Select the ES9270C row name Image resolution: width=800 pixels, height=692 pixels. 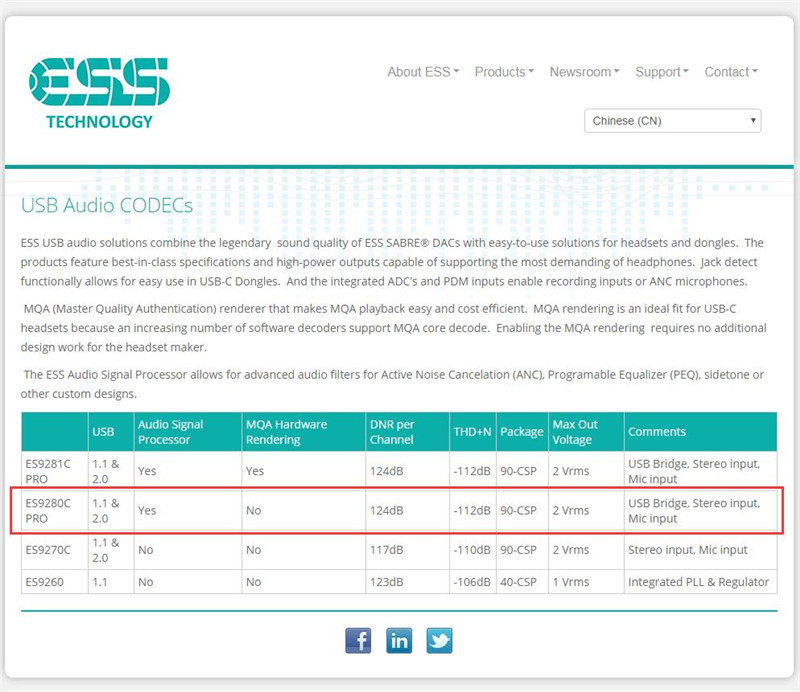[48, 550]
